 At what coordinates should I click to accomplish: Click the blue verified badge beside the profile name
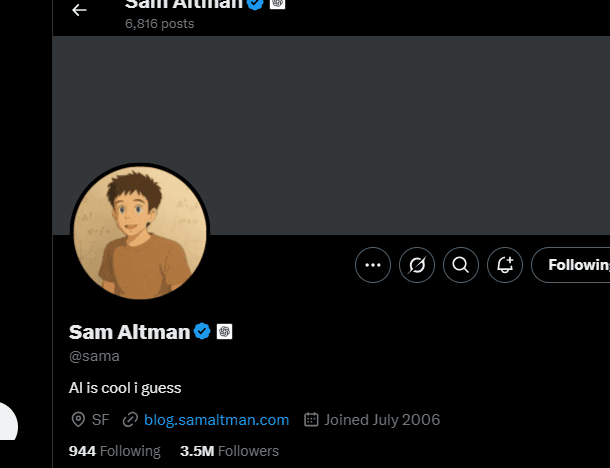(x=202, y=331)
